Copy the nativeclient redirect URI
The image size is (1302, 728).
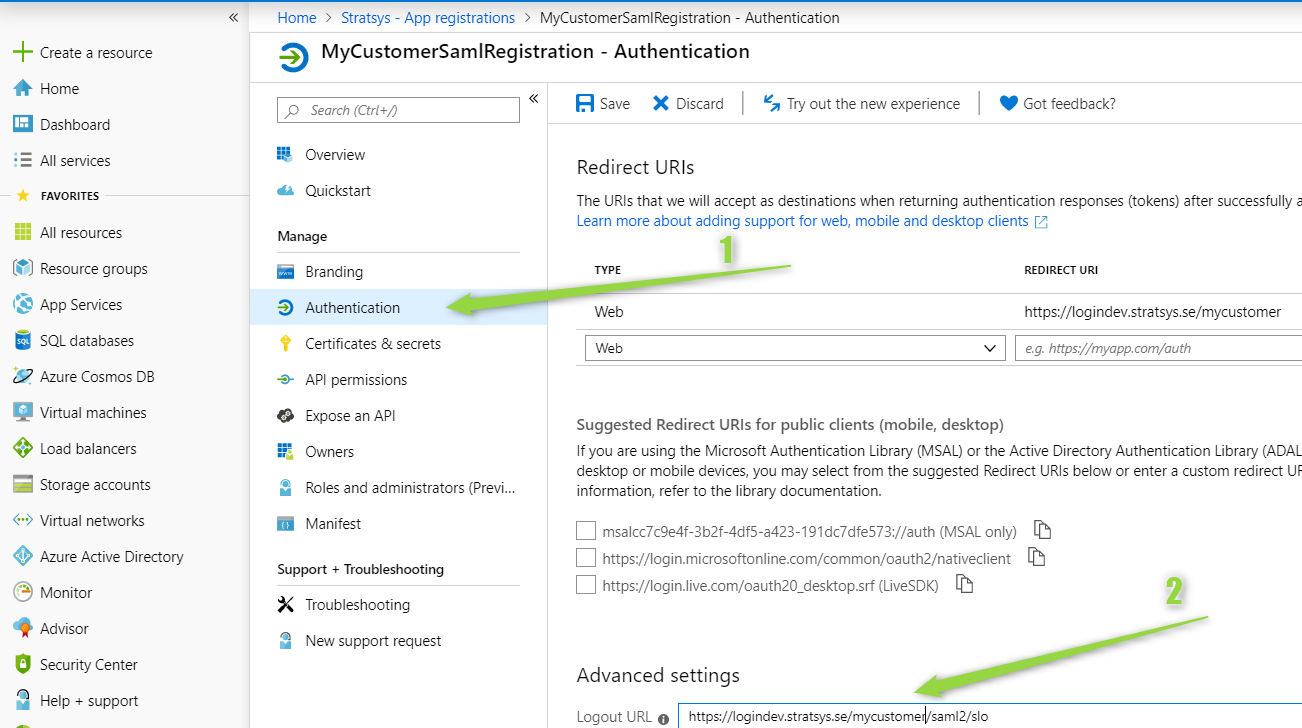point(1036,557)
